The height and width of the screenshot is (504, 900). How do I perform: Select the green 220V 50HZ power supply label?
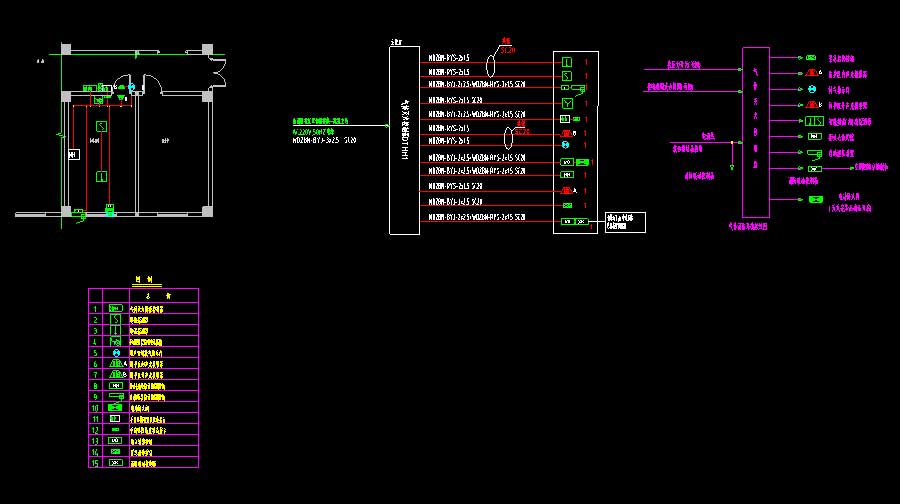click(x=313, y=132)
